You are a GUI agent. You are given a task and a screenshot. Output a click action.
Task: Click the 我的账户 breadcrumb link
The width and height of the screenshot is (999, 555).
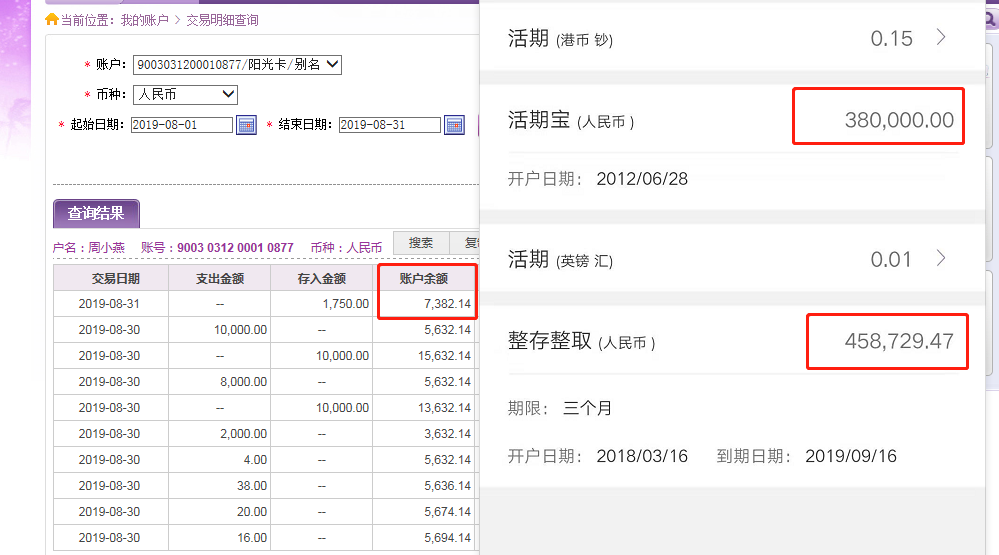(144, 20)
